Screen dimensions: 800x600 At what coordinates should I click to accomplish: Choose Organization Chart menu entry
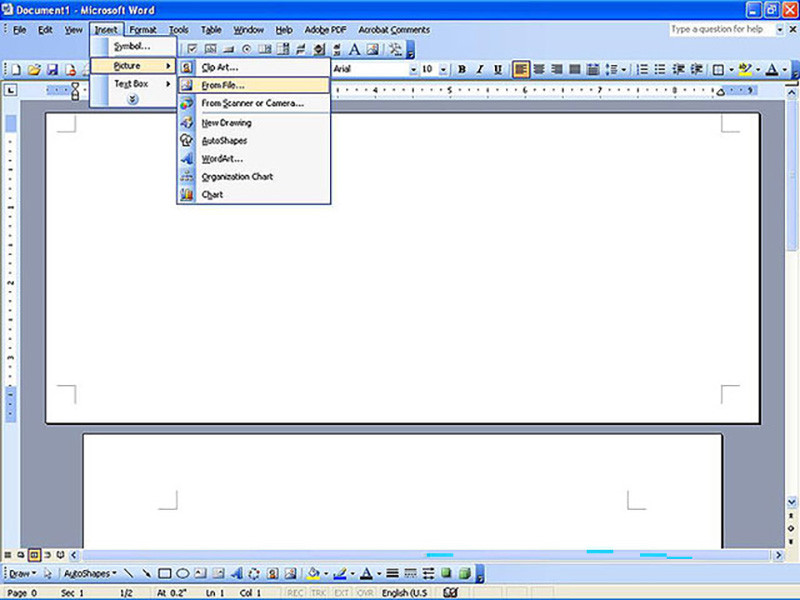(x=254, y=176)
